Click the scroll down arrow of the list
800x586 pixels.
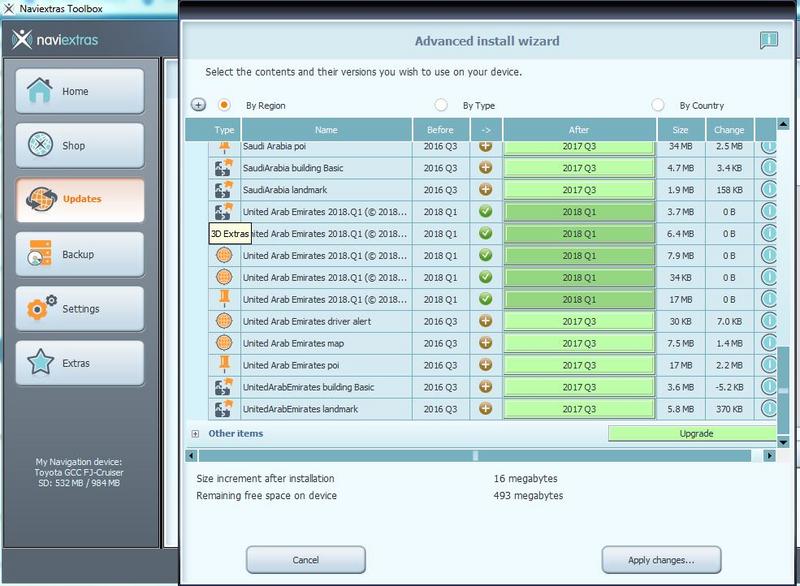783,442
